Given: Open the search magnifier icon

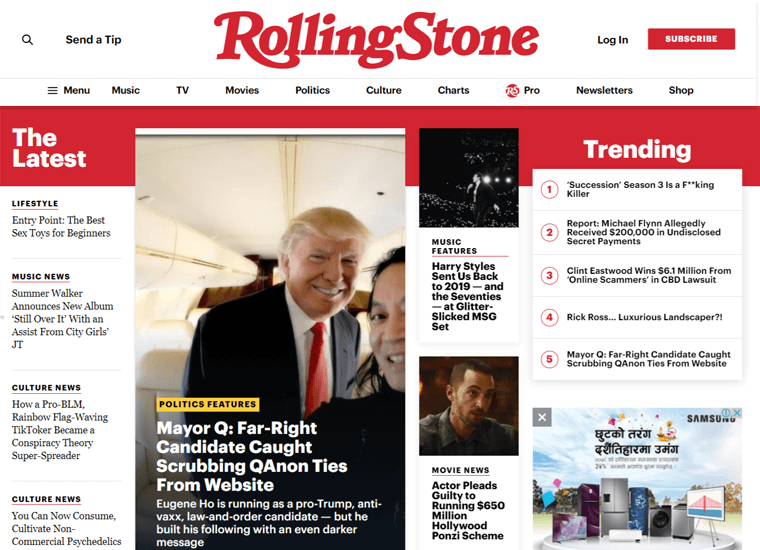Looking at the screenshot, I should pos(28,40).
